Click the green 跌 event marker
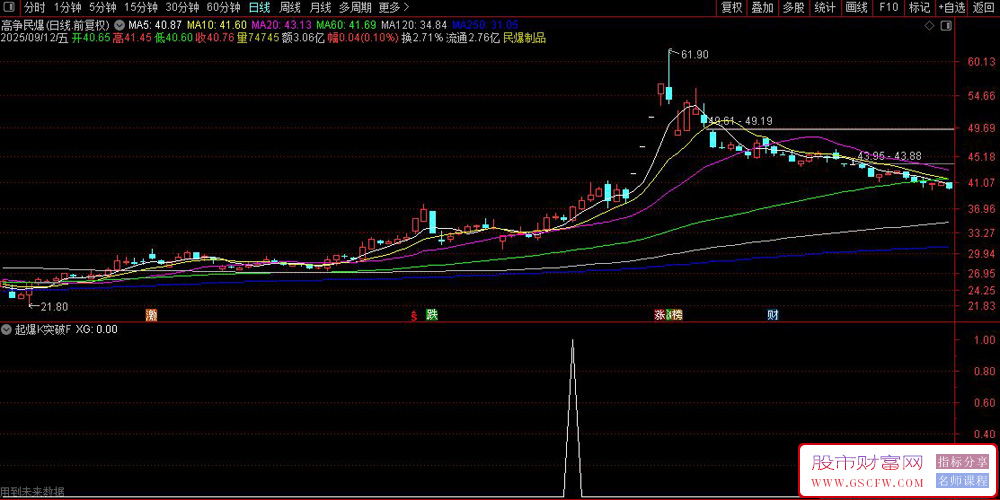Screen dimensions: 1000x500 pos(431,314)
